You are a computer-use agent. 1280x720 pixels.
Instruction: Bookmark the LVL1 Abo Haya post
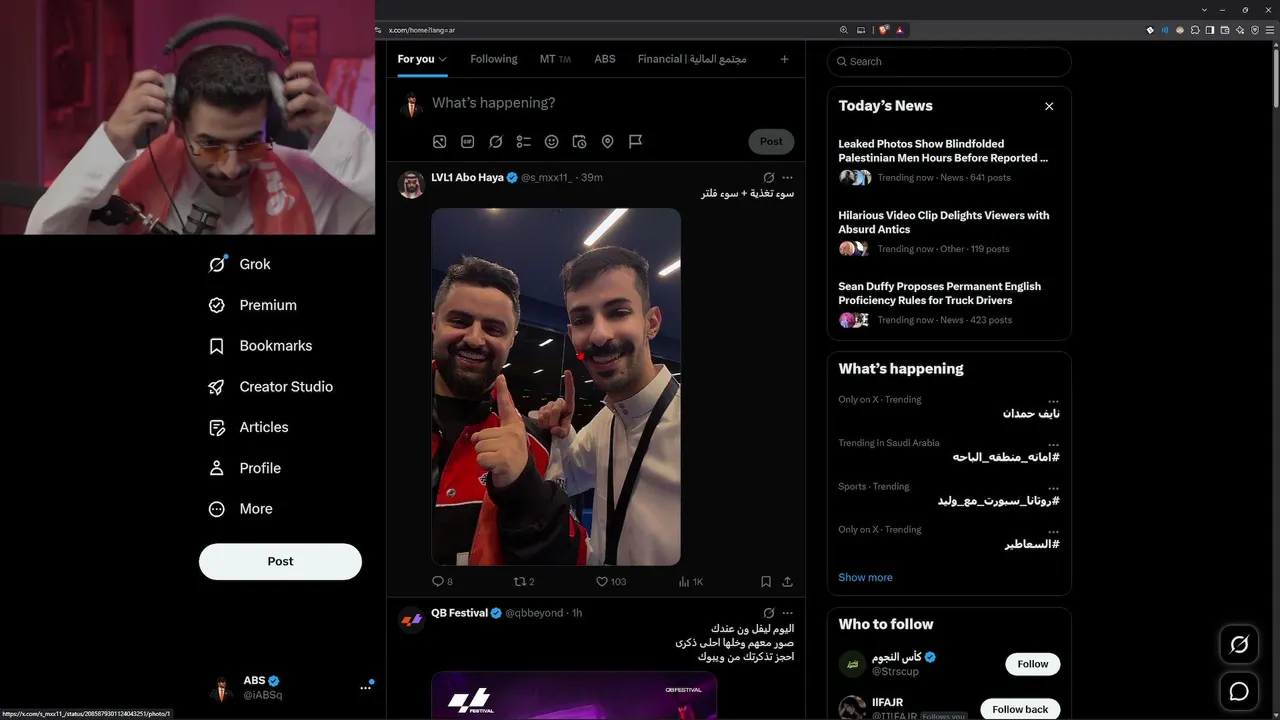pos(765,581)
